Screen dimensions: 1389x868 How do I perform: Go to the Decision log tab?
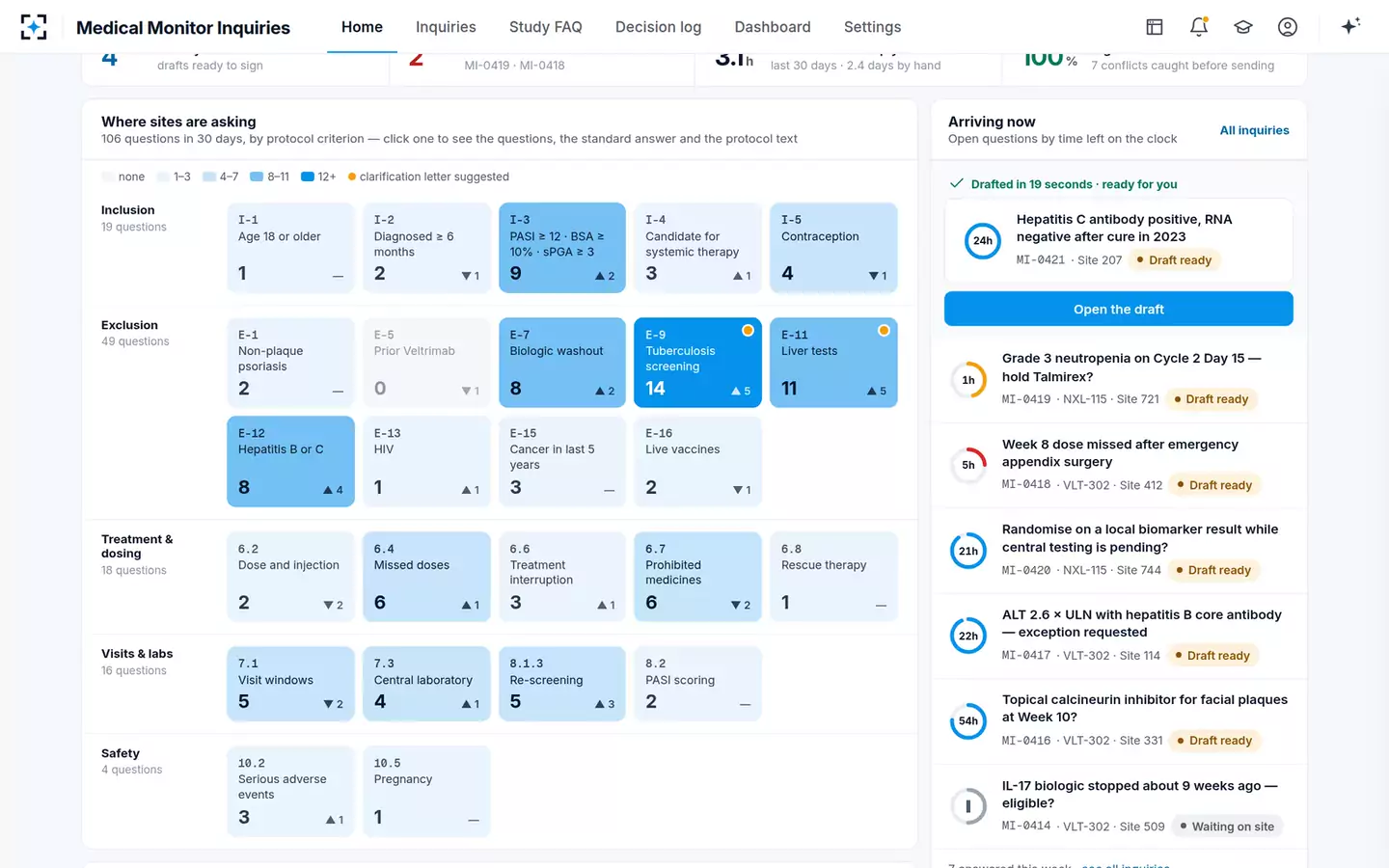click(x=659, y=27)
